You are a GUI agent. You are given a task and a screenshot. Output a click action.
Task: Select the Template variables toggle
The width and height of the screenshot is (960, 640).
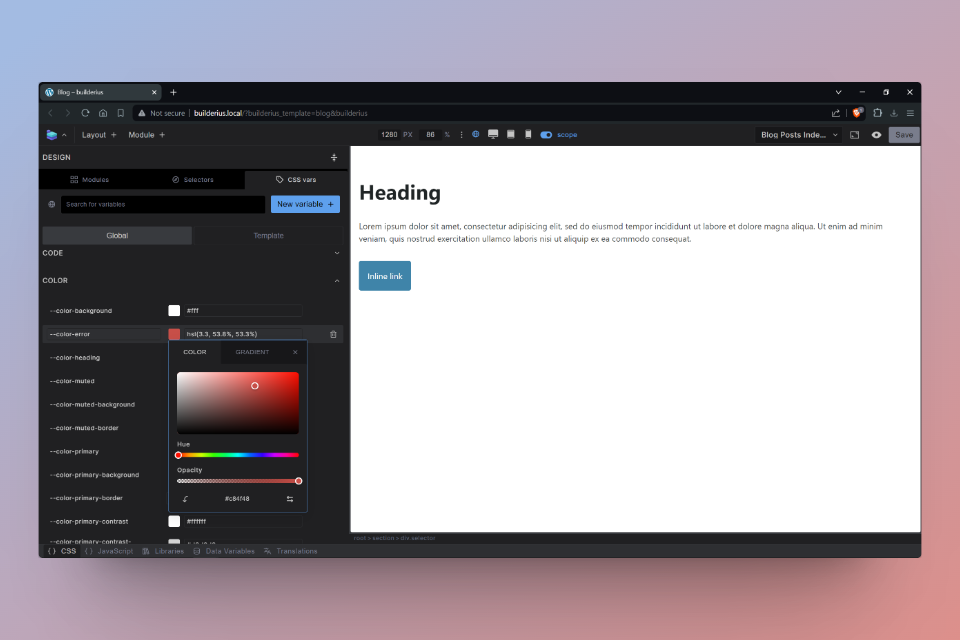[267, 236]
